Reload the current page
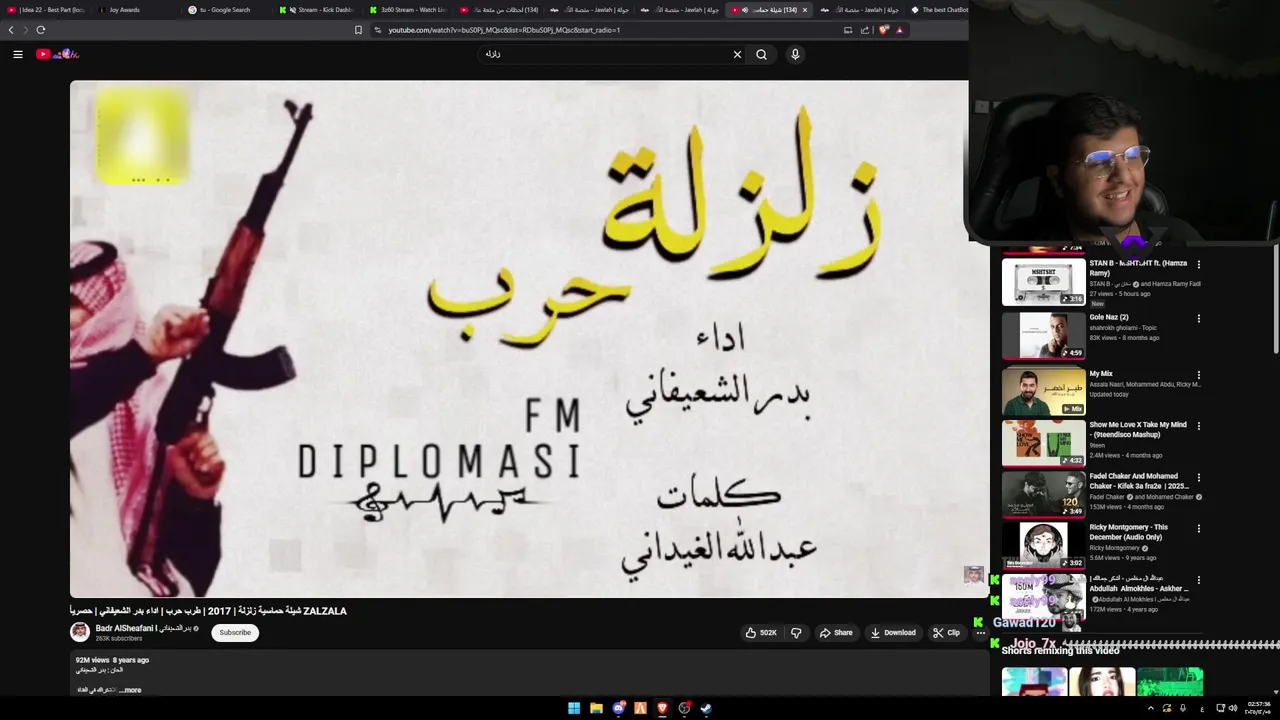This screenshot has width=1280, height=720. pos(41,30)
